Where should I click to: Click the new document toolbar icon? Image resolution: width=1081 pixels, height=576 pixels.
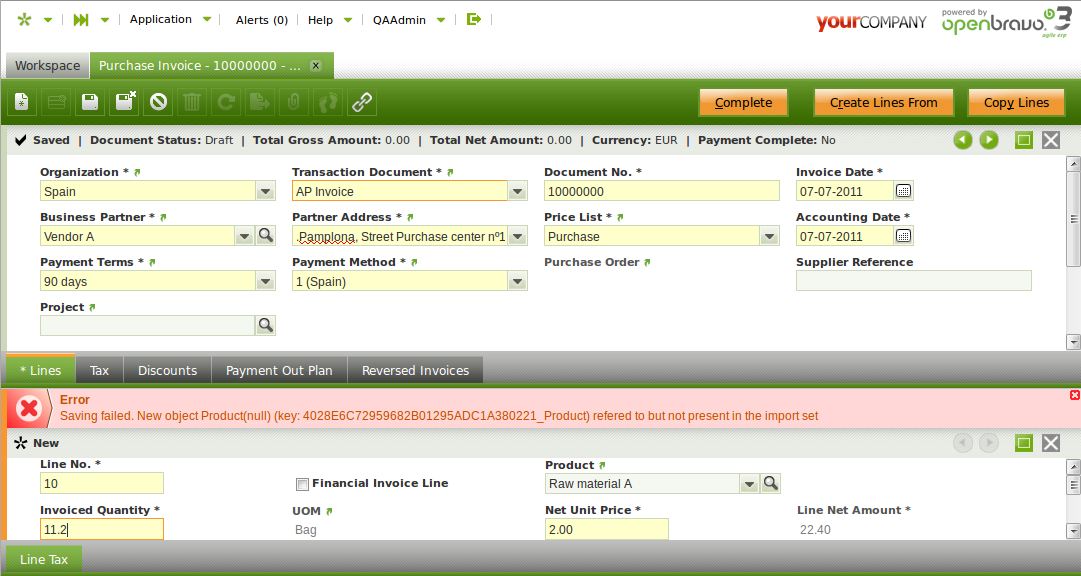tap(22, 102)
